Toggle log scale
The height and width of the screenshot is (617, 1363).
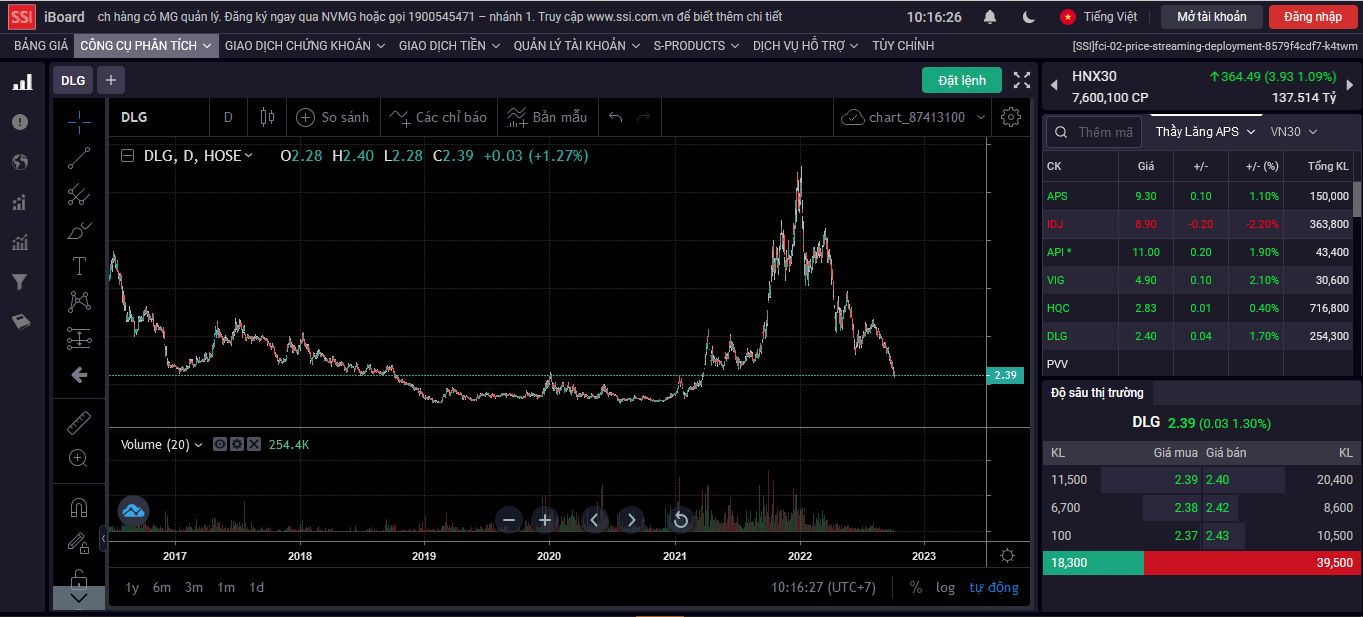pyautogui.click(x=945, y=587)
